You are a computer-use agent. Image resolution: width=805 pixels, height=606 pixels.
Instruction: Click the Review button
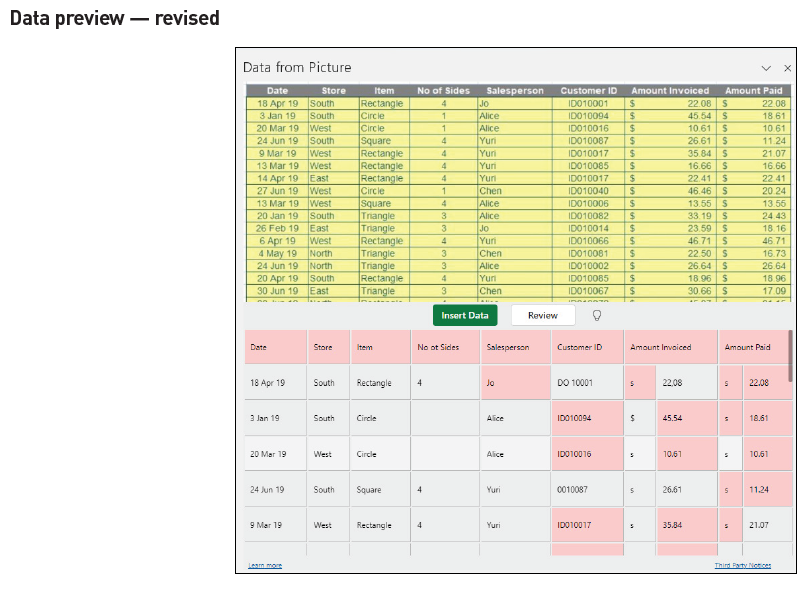point(542,315)
